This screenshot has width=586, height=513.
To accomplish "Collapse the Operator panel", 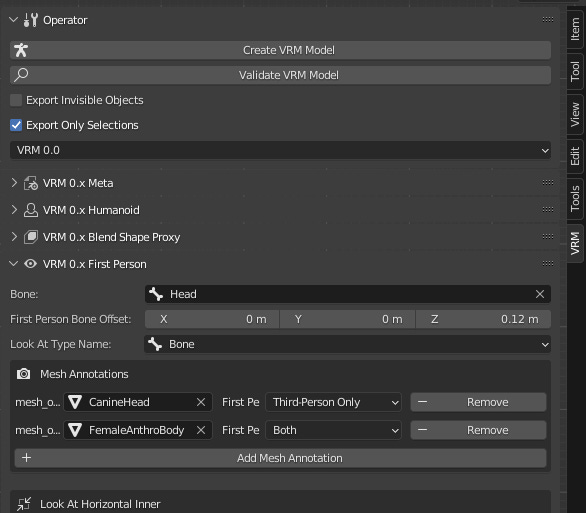I will pyautogui.click(x=13, y=19).
